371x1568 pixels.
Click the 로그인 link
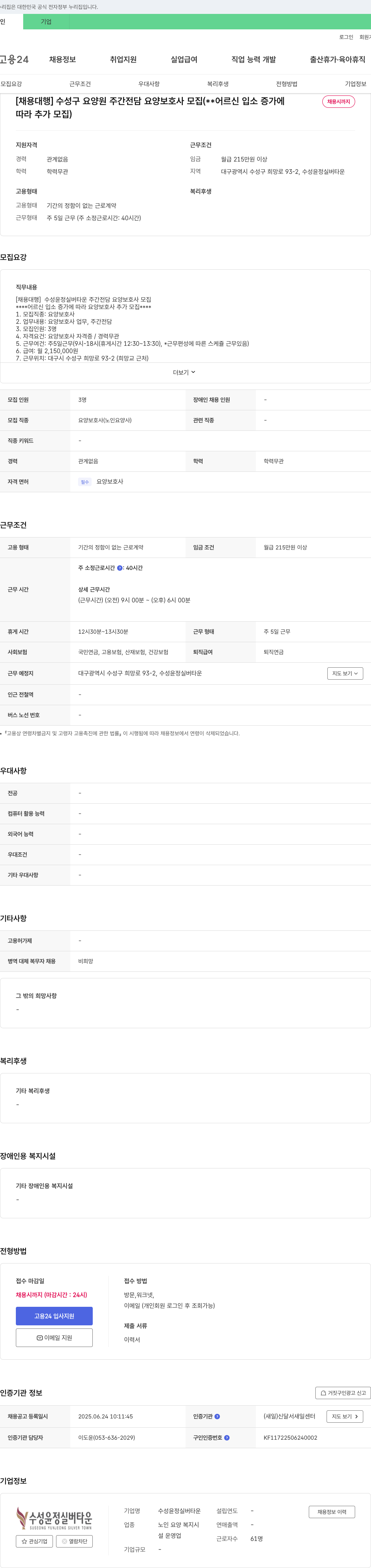click(346, 37)
